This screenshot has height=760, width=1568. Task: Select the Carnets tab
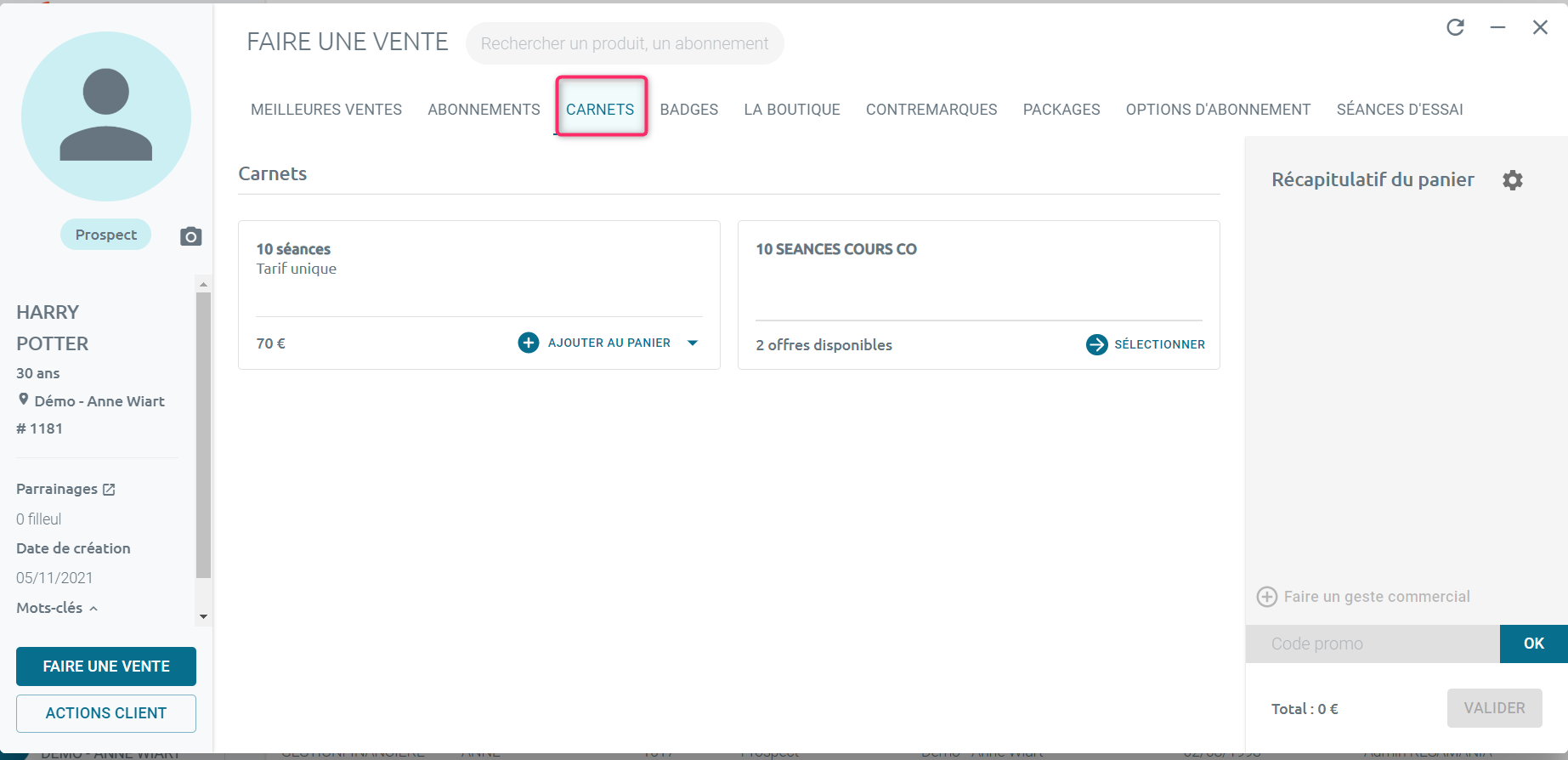600,110
